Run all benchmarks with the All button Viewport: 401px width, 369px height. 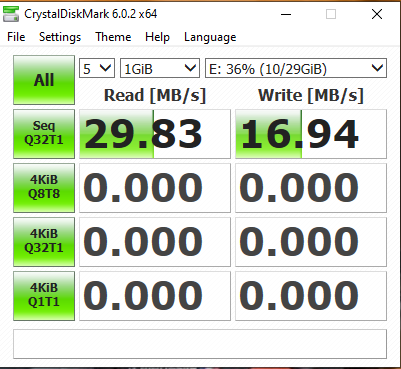(44, 80)
